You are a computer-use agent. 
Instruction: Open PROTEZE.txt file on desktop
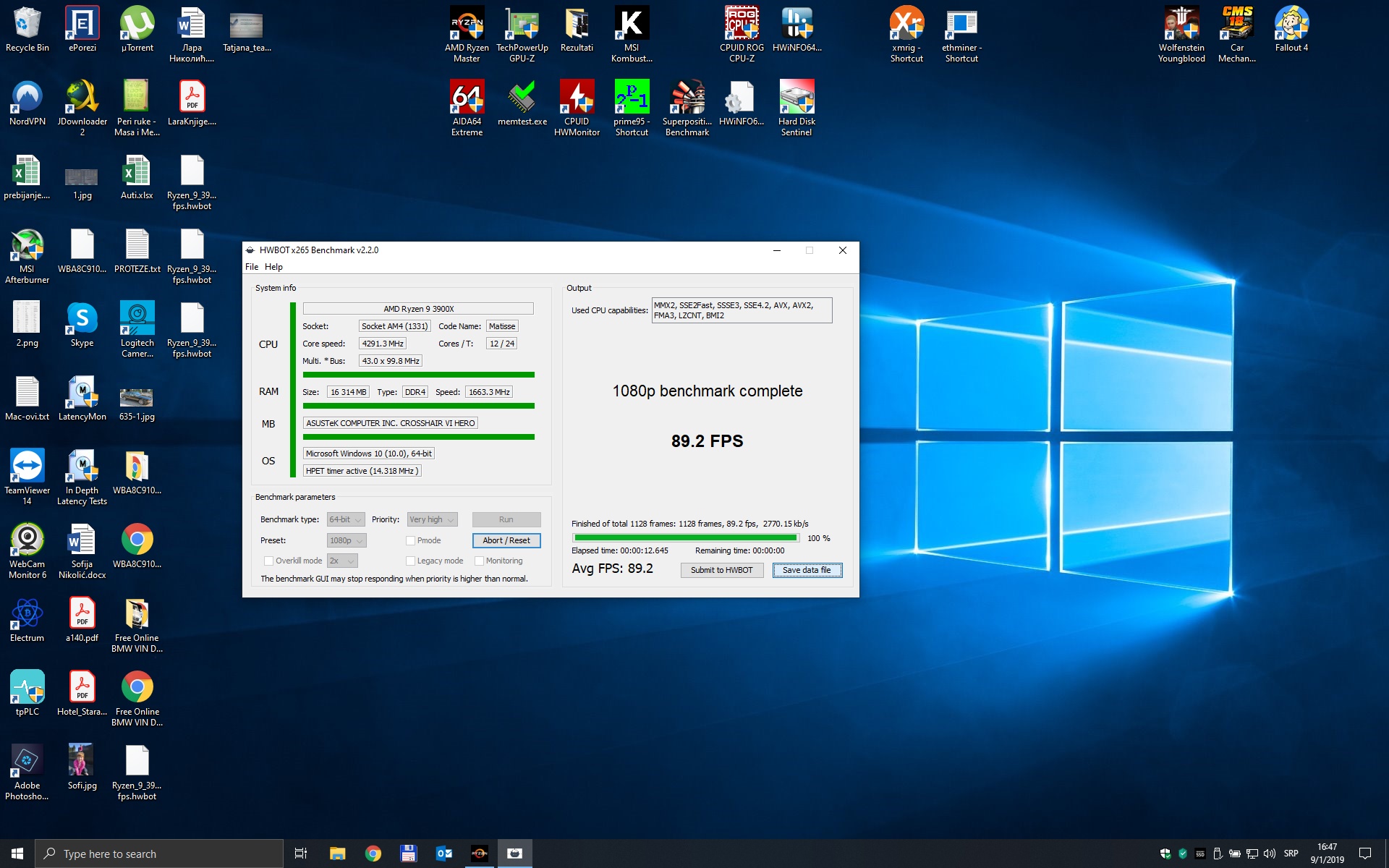click(x=137, y=250)
